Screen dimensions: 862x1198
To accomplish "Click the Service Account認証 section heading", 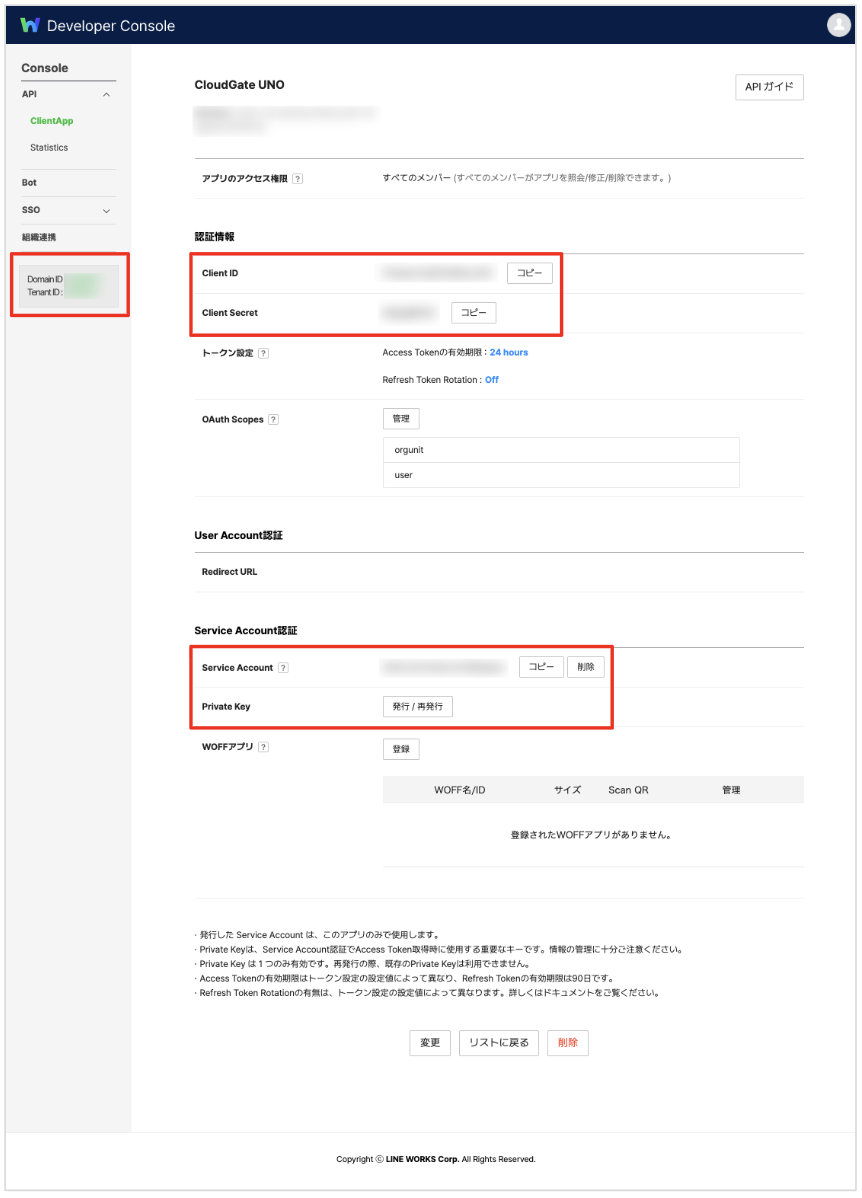I will 245,630.
